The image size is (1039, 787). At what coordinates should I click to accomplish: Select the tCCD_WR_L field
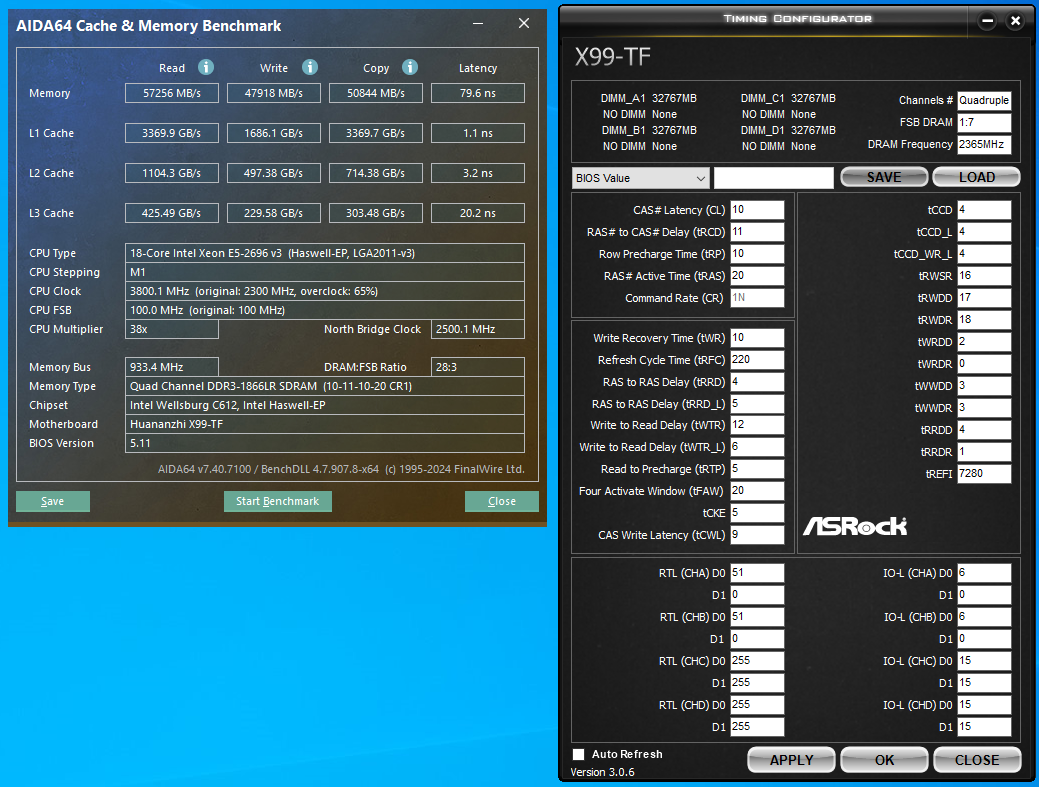985,254
